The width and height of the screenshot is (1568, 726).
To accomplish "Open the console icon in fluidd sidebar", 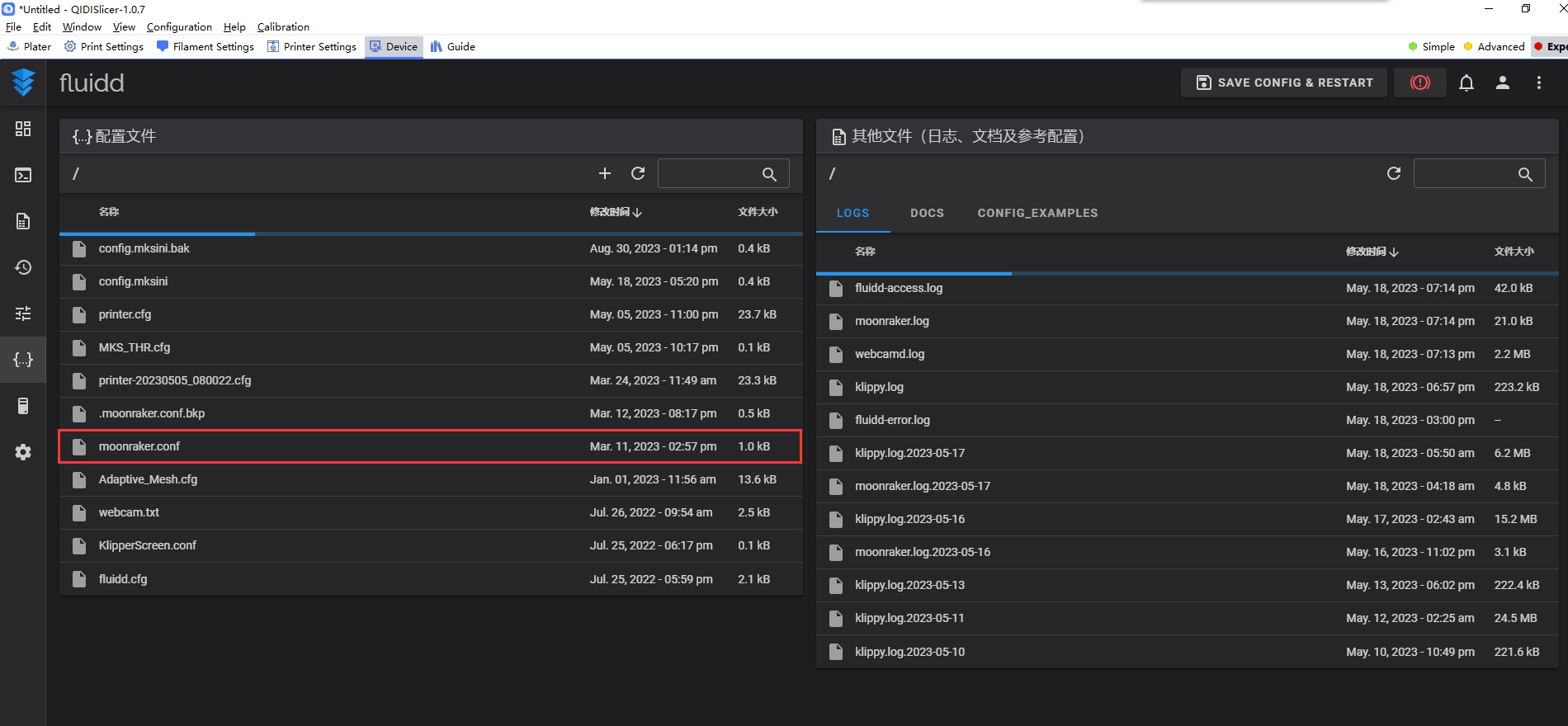I will click(23, 175).
